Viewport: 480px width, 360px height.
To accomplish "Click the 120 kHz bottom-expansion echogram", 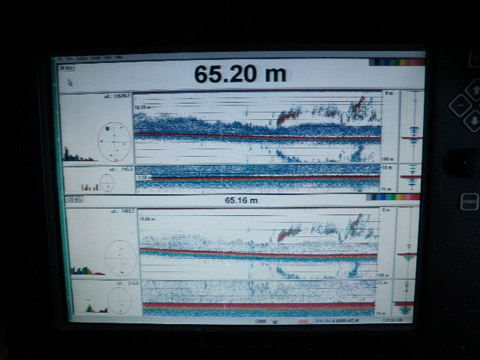I will click(260, 298).
